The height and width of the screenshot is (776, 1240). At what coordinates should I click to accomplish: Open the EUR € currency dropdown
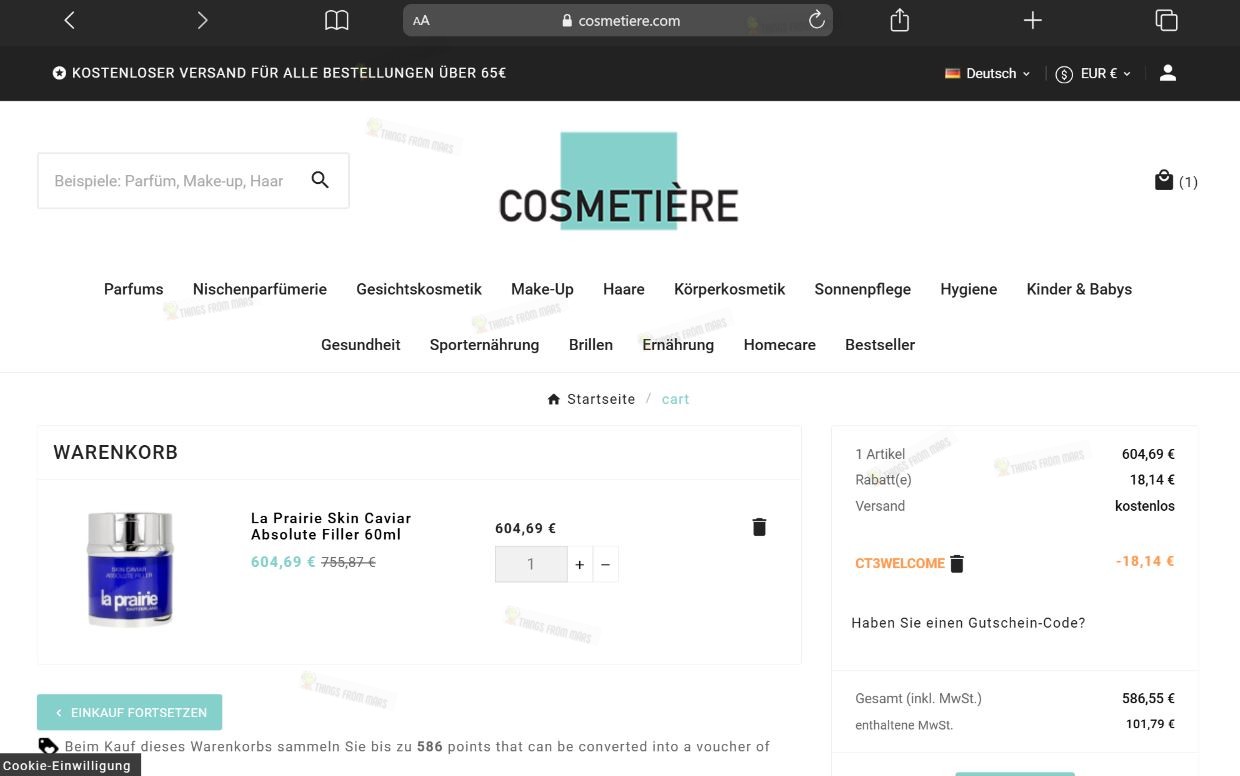(1093, 73)
